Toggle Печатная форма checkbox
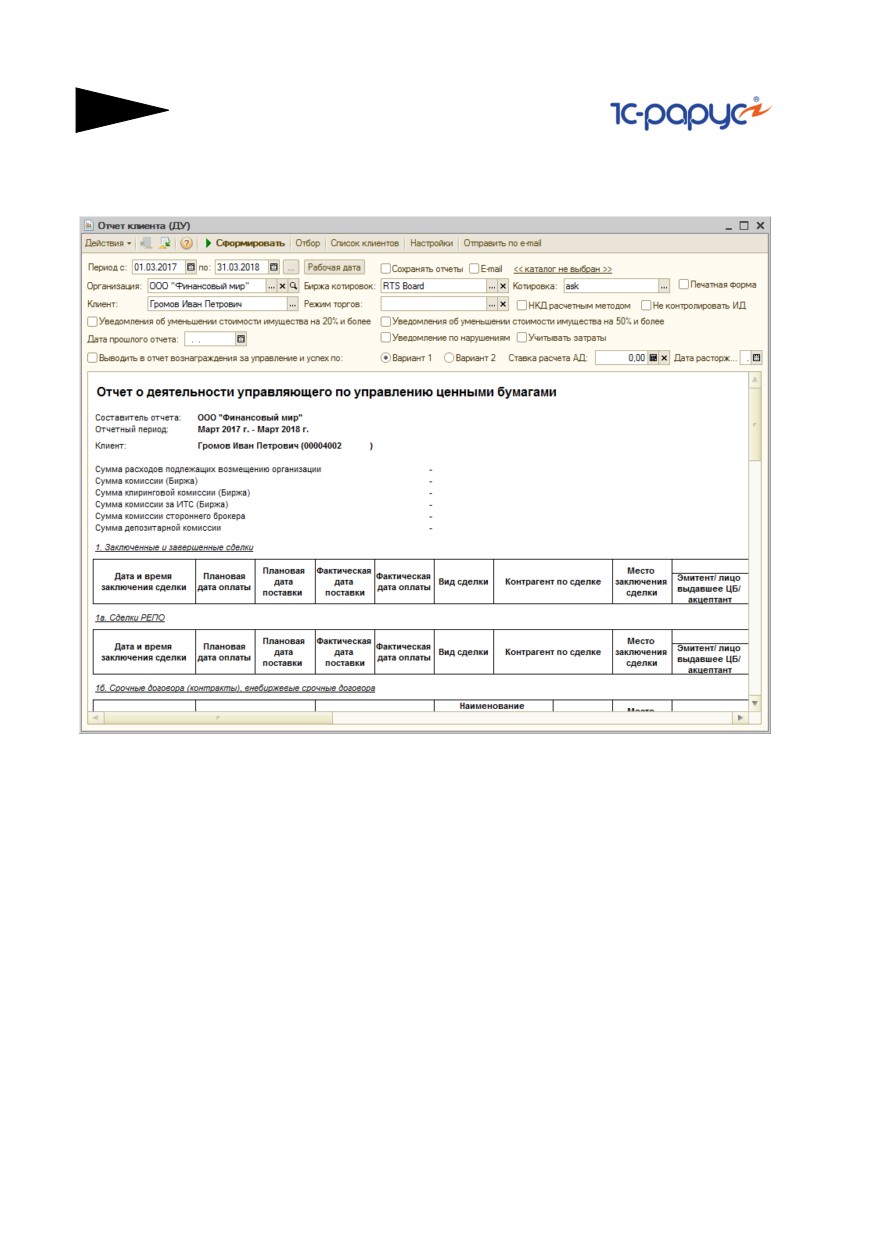 click(x=683, y=285)
